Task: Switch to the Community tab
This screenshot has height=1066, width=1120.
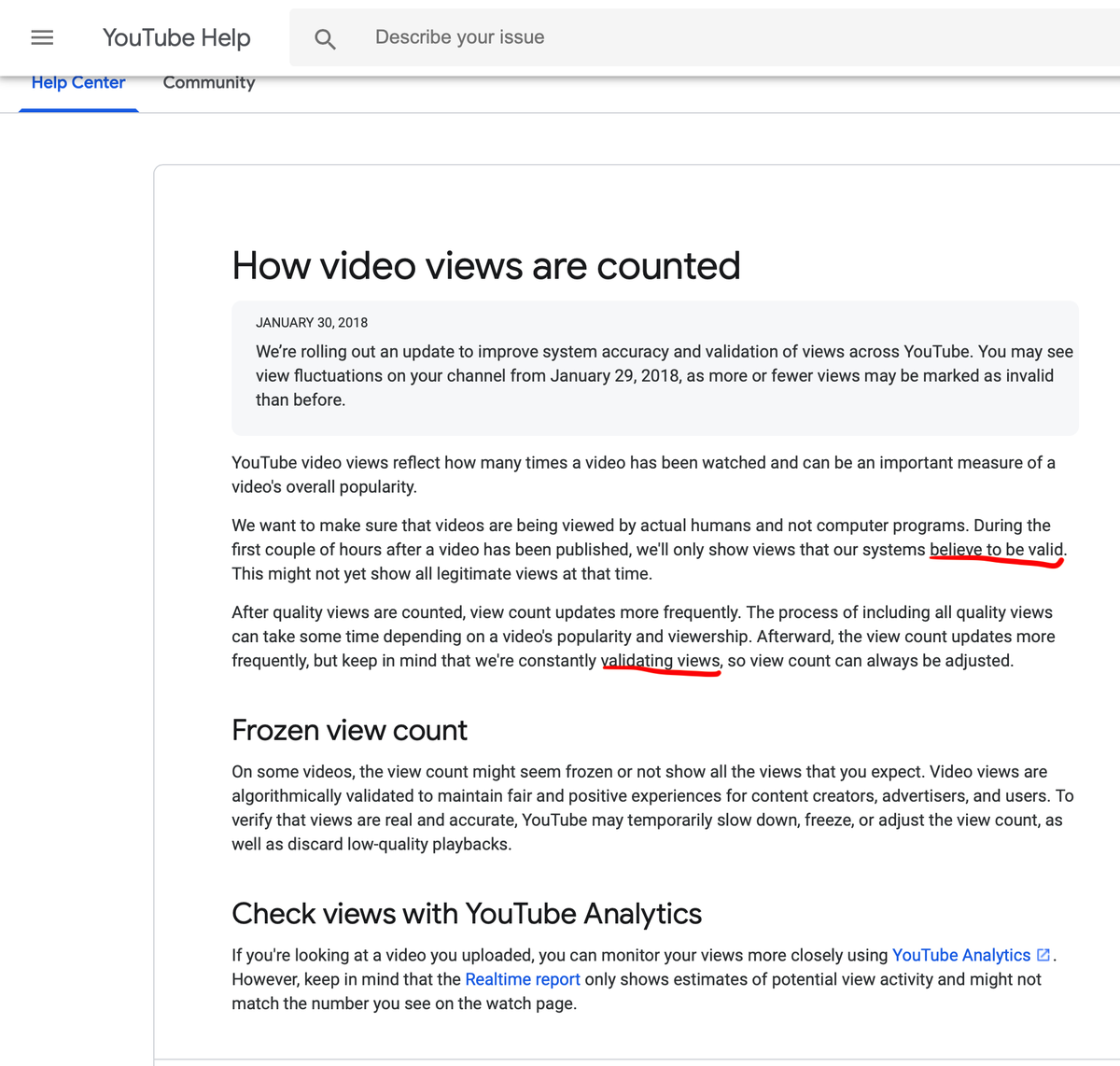Action: pos(209,83)
